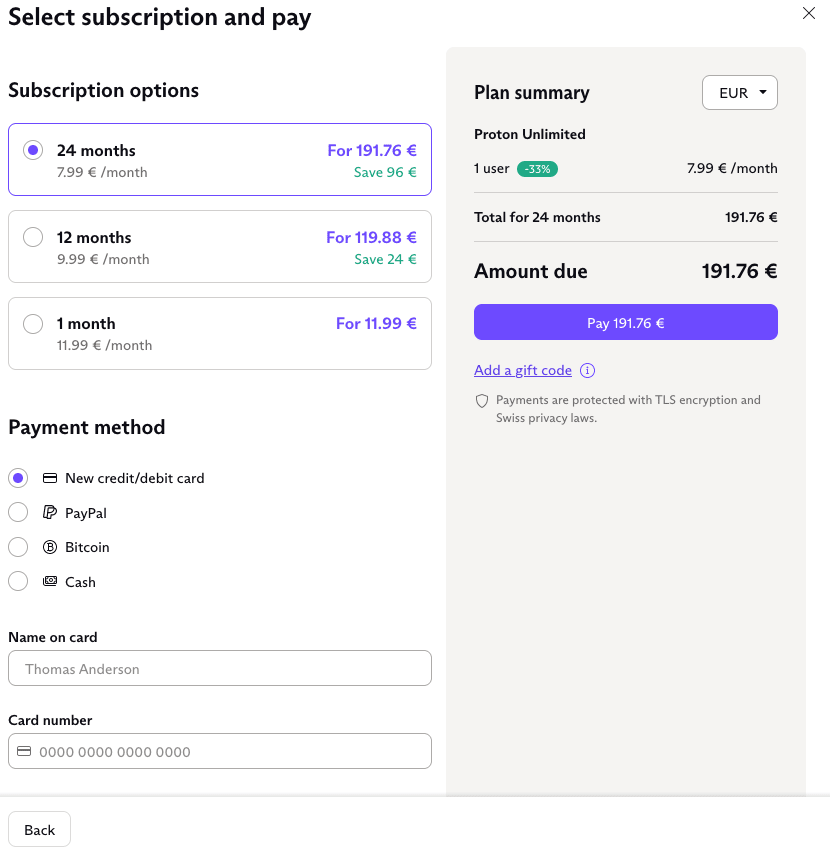The image size is (830, 857).
Task: Click the credit card icon beside New credit/debit card
Action: click(50, 478)
